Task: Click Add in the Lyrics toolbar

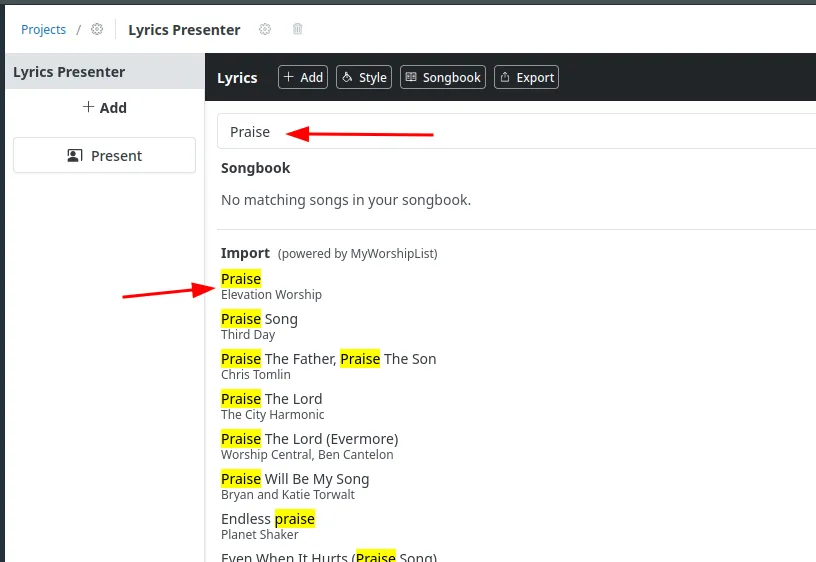Action: pos(303,78)
